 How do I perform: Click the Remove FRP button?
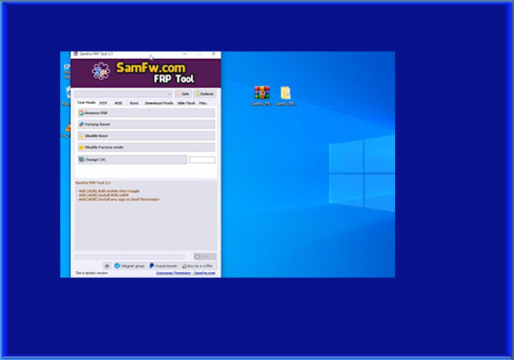(x=146, y=113)
